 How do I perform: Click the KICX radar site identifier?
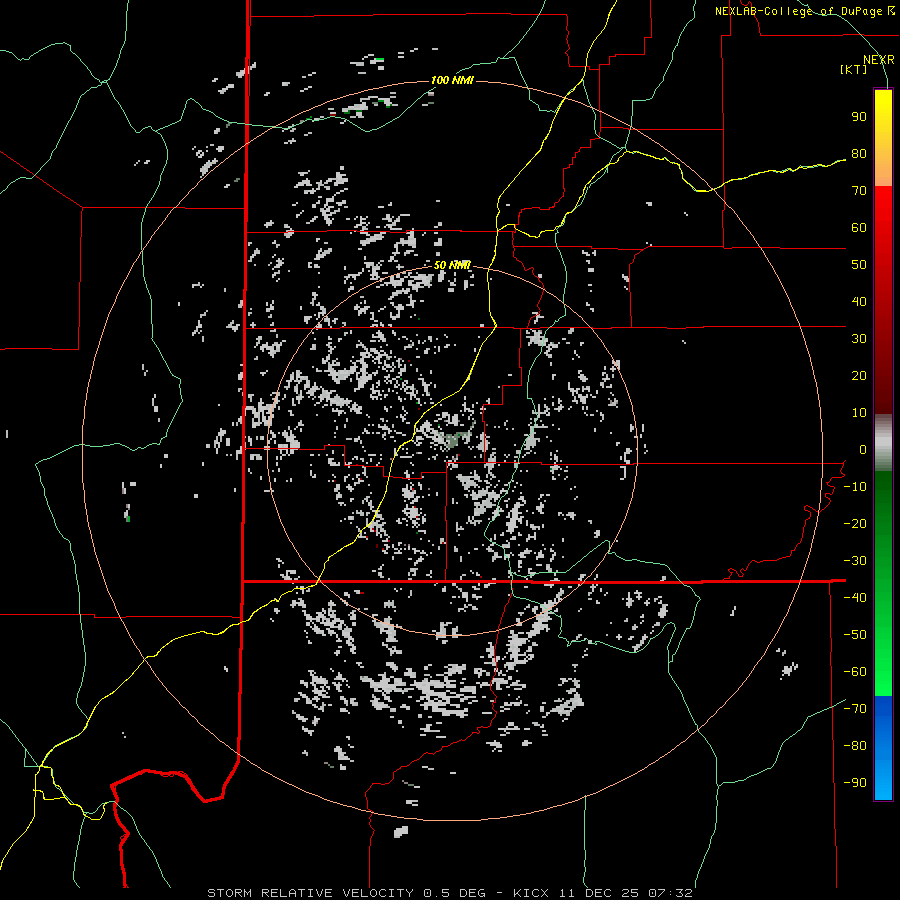coord(531,893)
